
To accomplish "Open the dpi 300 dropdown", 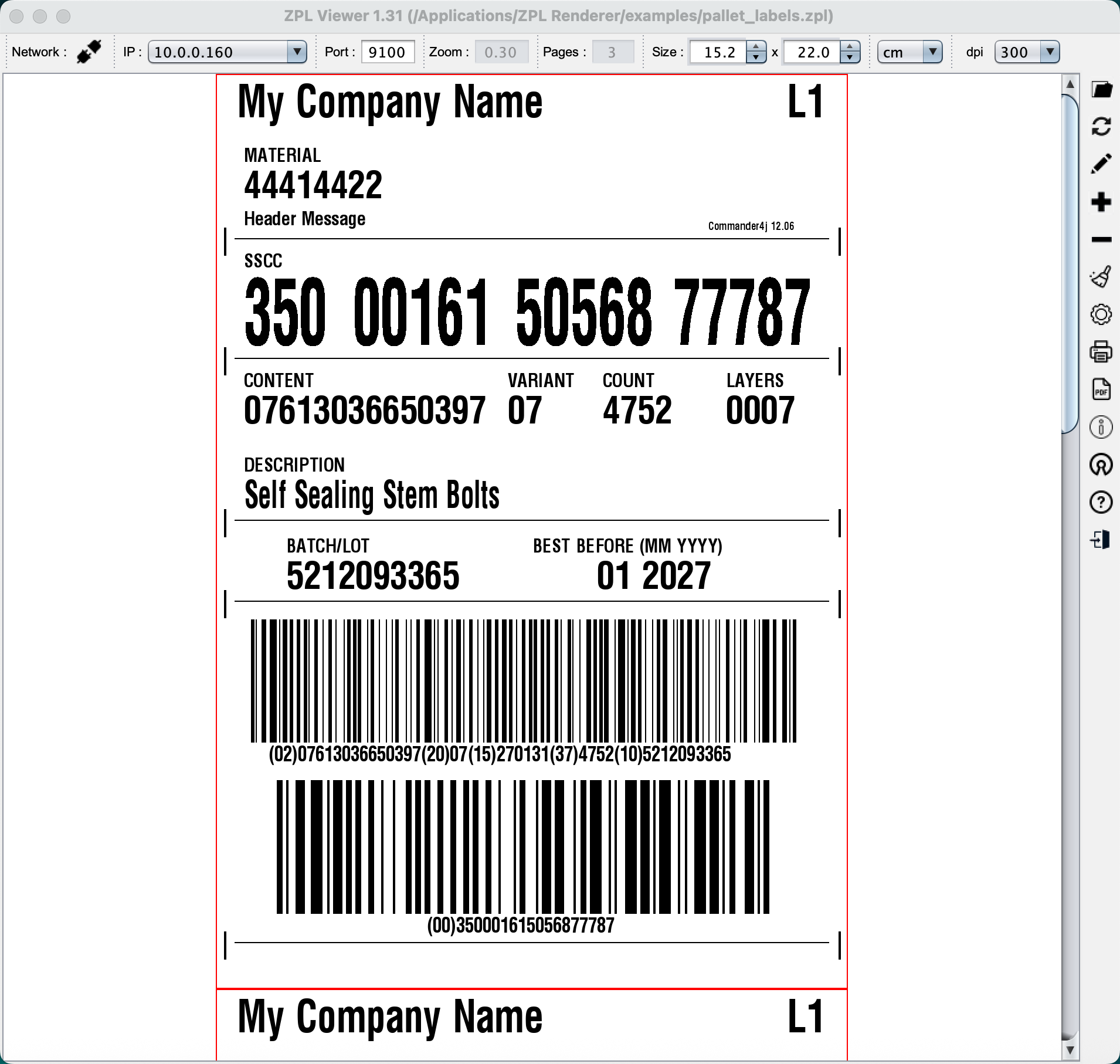I will 1050,52.
